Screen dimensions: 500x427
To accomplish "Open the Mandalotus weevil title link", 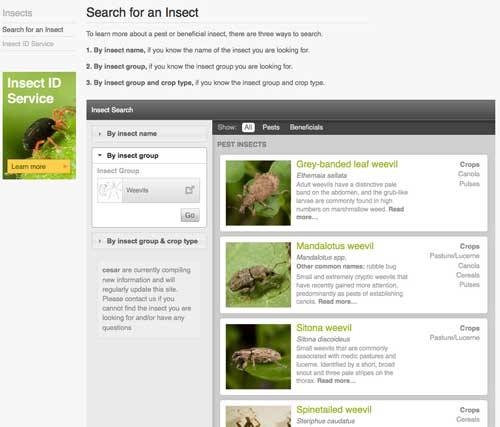I will [335, 246].
